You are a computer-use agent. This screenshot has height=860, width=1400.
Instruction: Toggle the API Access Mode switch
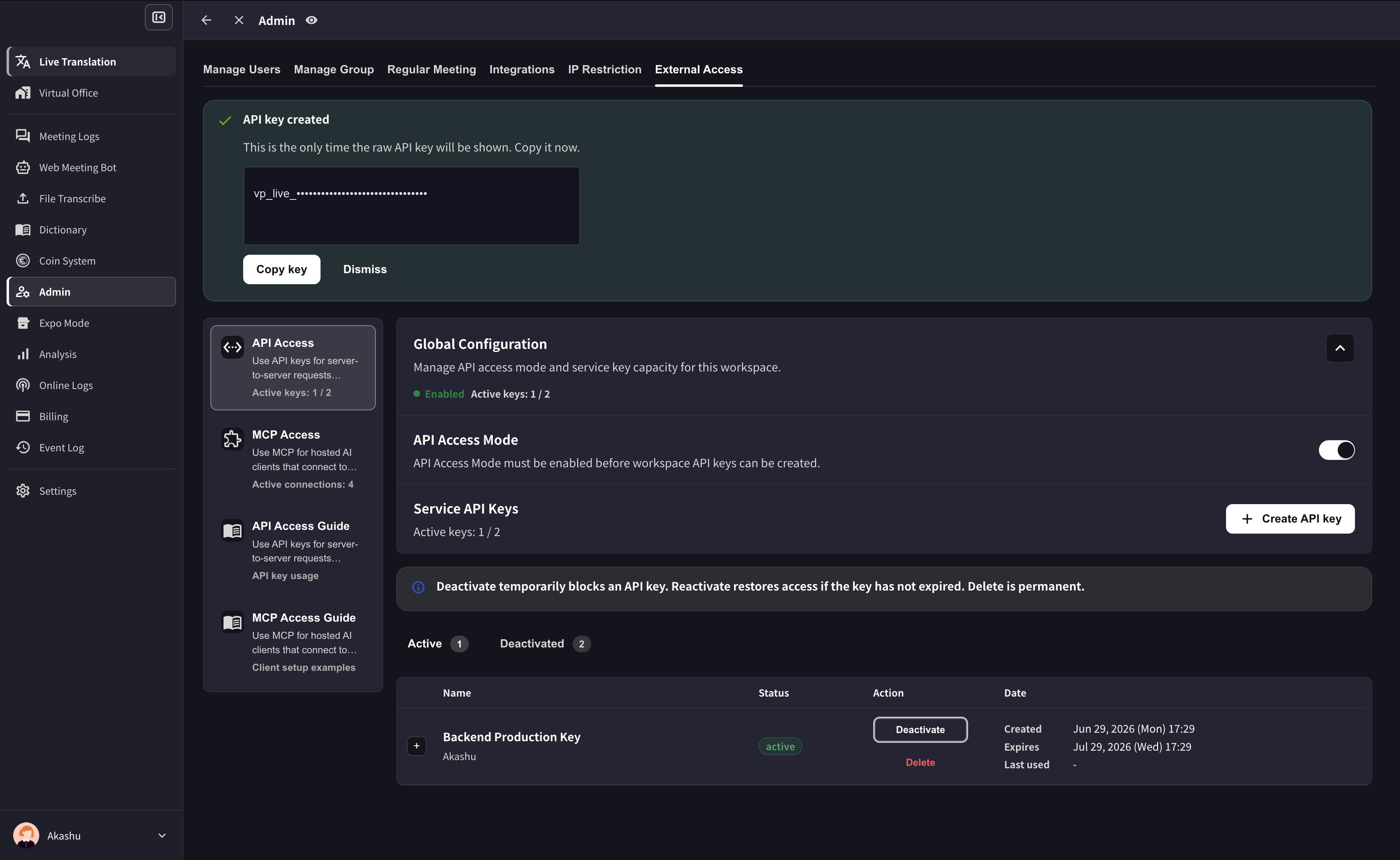point(1336,450)
